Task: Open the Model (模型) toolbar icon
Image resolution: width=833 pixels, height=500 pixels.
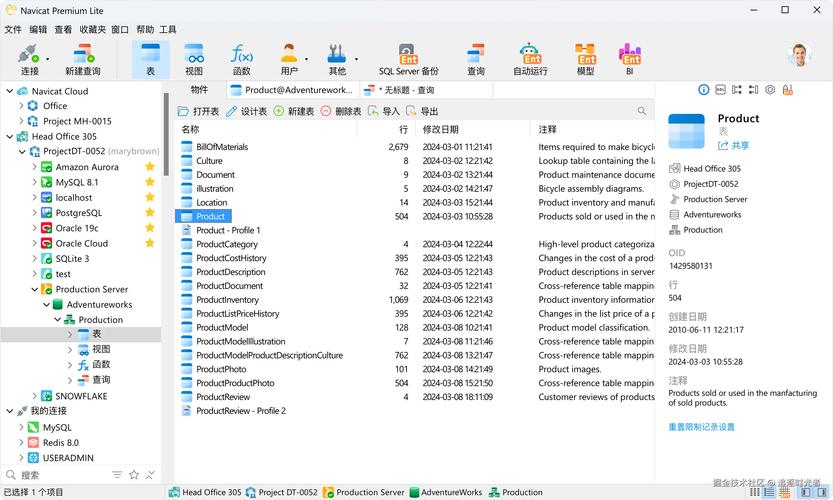Action: pyautogui.click(x=585, y=59)
